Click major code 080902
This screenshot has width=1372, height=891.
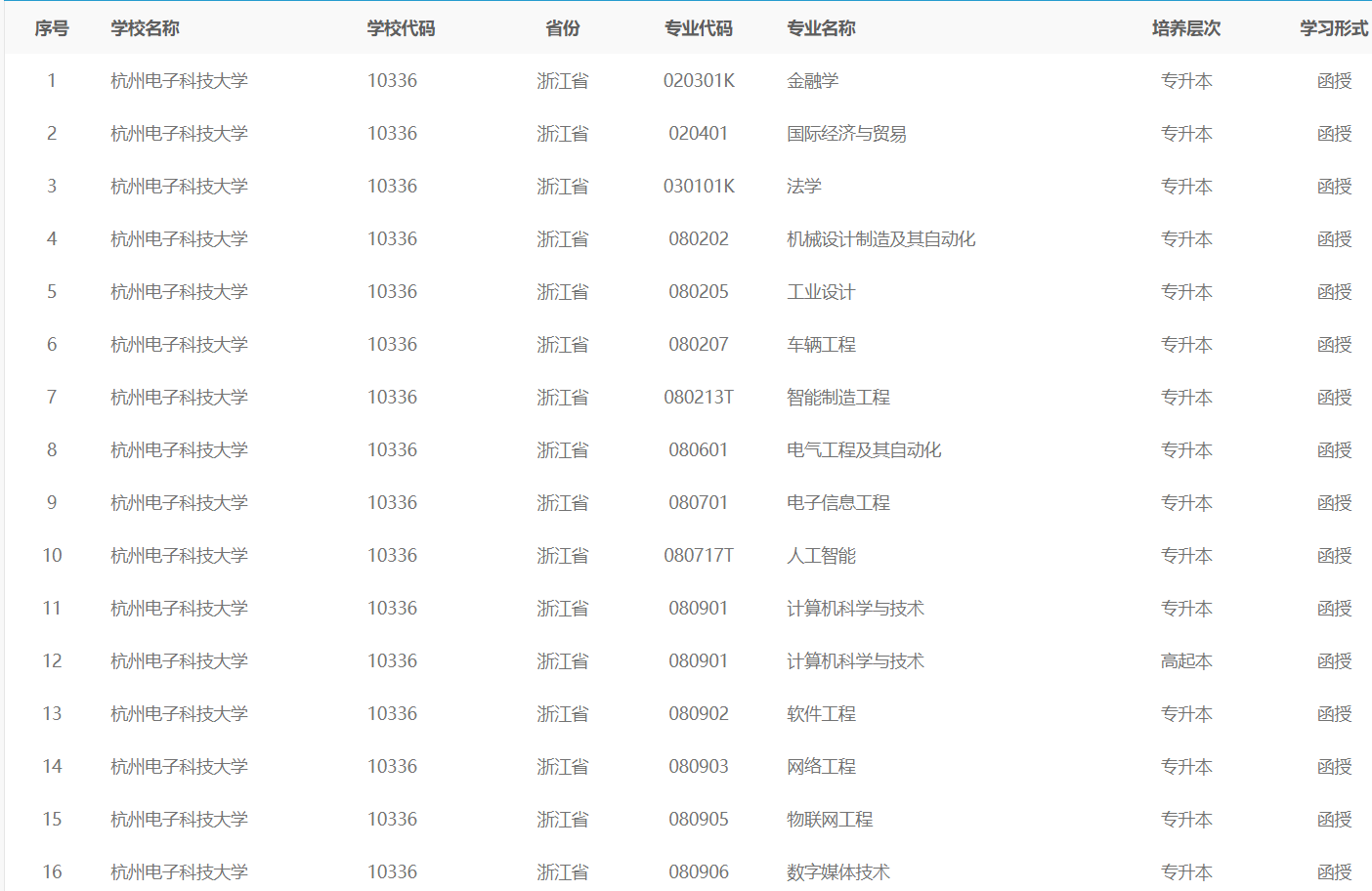(x=699, y=714)
